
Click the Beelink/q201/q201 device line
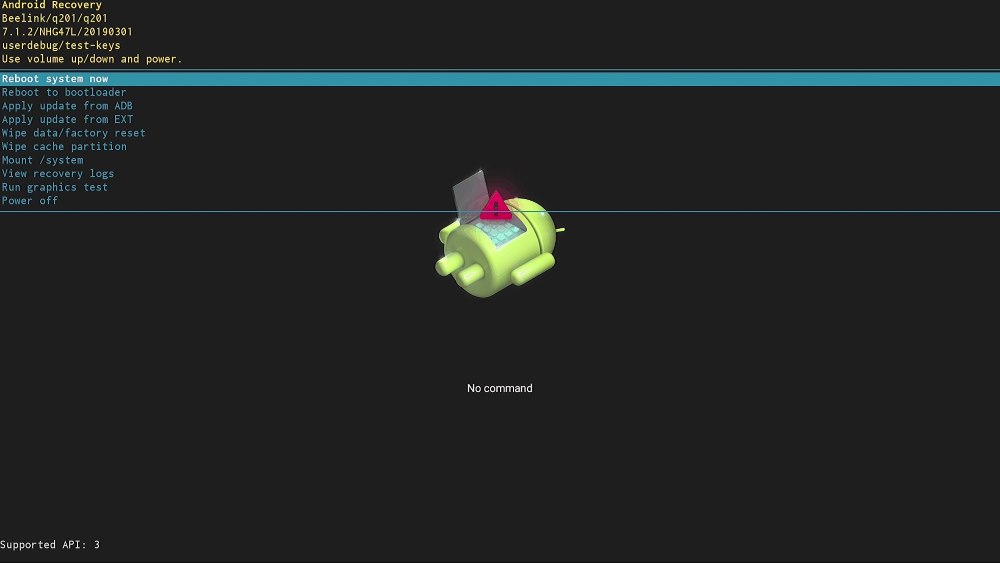(x=55, y=18)
